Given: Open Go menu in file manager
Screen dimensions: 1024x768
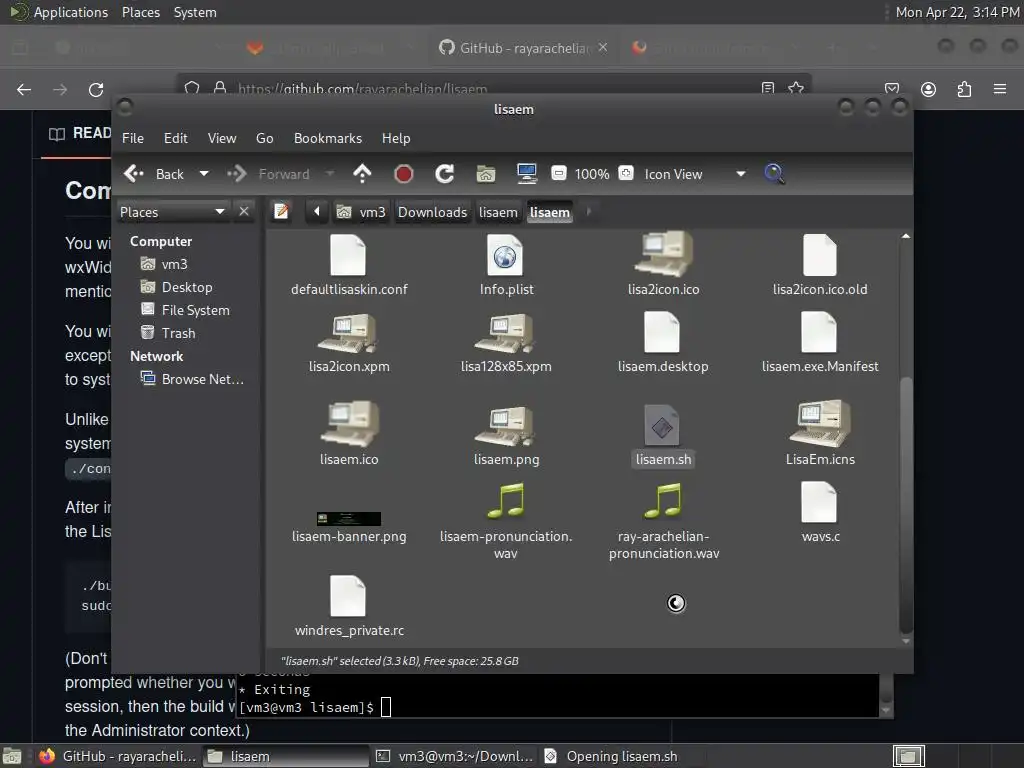Looking at the screenshot, I should point(264,138).
